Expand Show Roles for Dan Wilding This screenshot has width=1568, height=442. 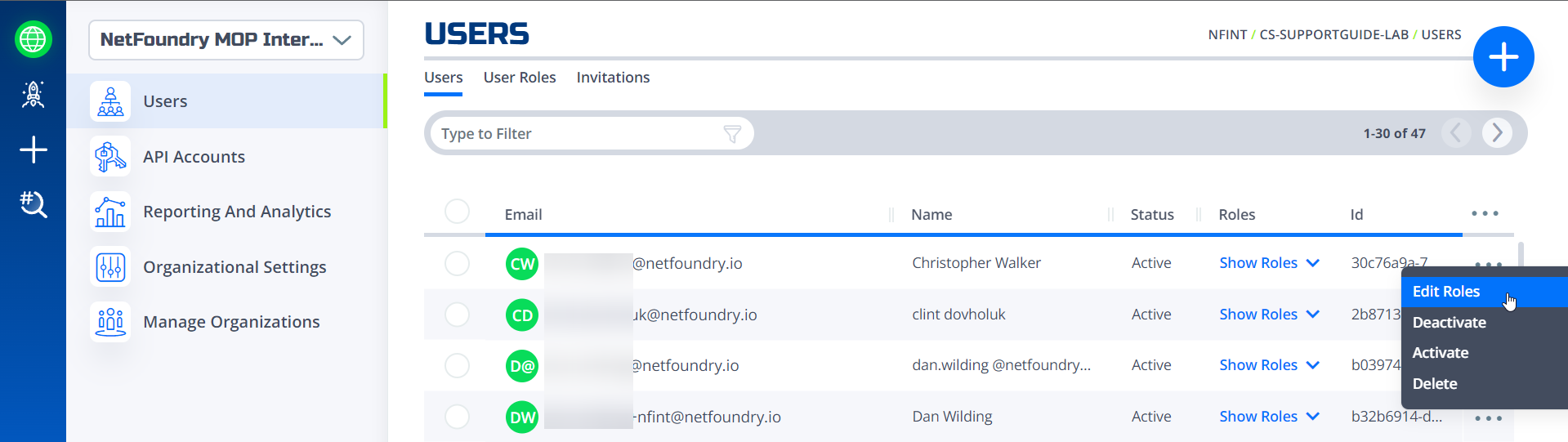[x=1269, y=417]
